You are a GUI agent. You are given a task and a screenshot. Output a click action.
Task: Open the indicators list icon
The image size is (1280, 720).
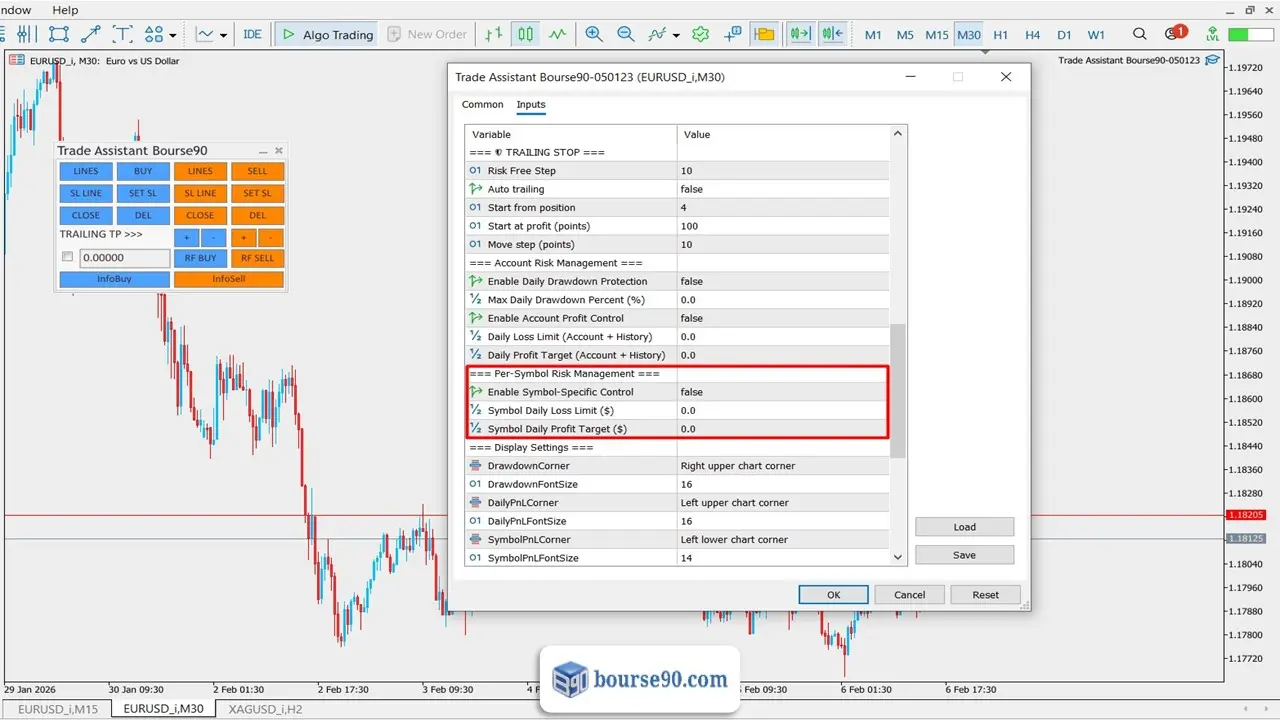(x=657, y=34)
